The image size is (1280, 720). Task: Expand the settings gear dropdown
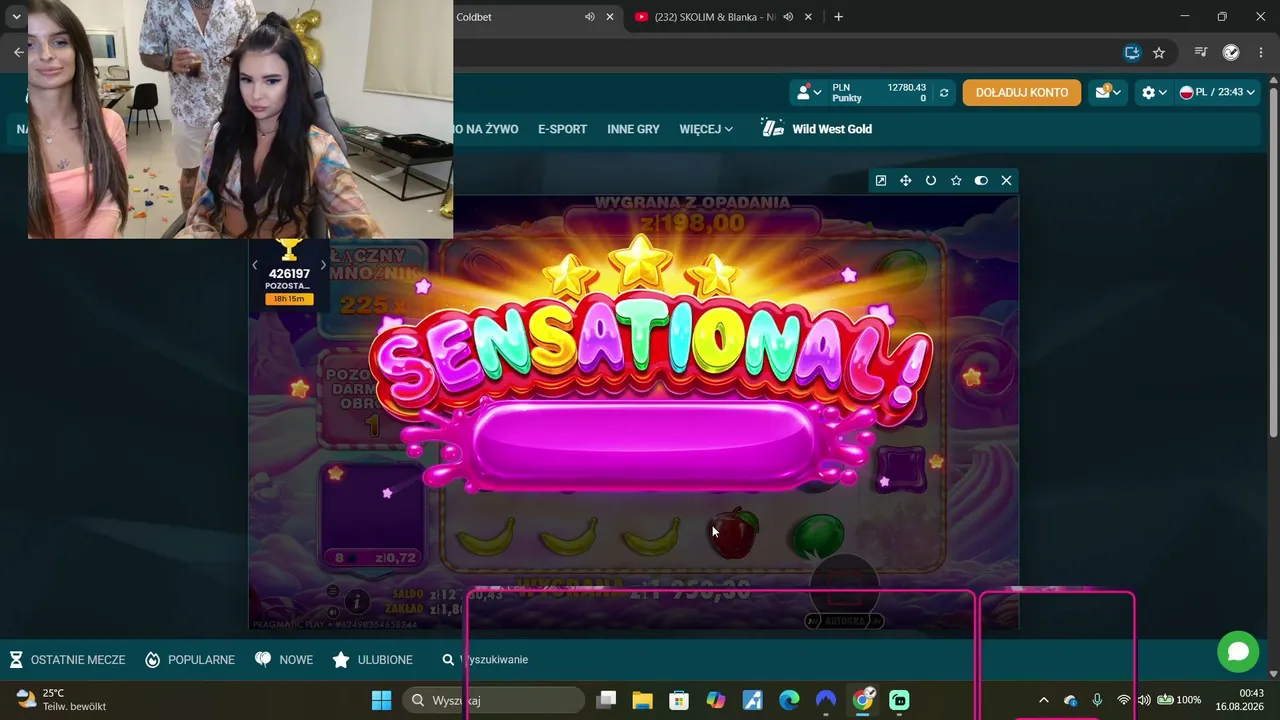tap(1154, 93)
